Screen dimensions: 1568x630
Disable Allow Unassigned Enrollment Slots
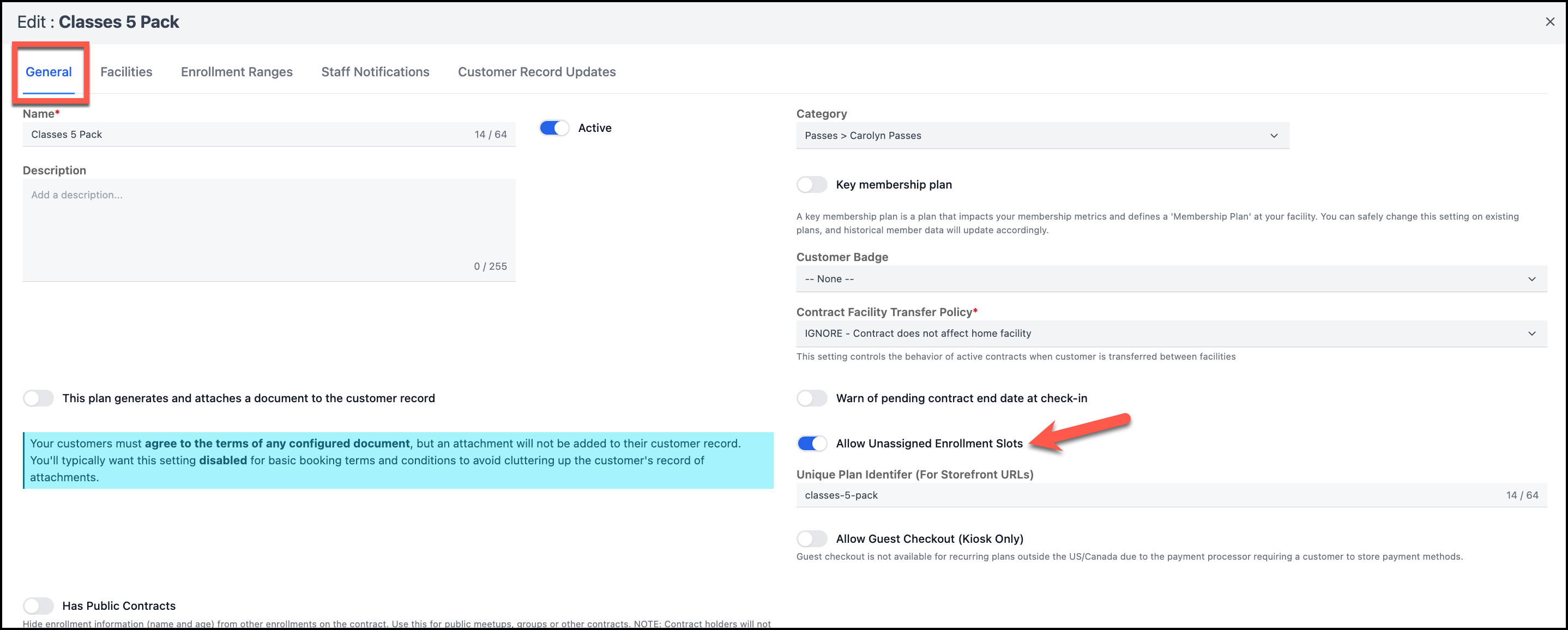[811, 444]
